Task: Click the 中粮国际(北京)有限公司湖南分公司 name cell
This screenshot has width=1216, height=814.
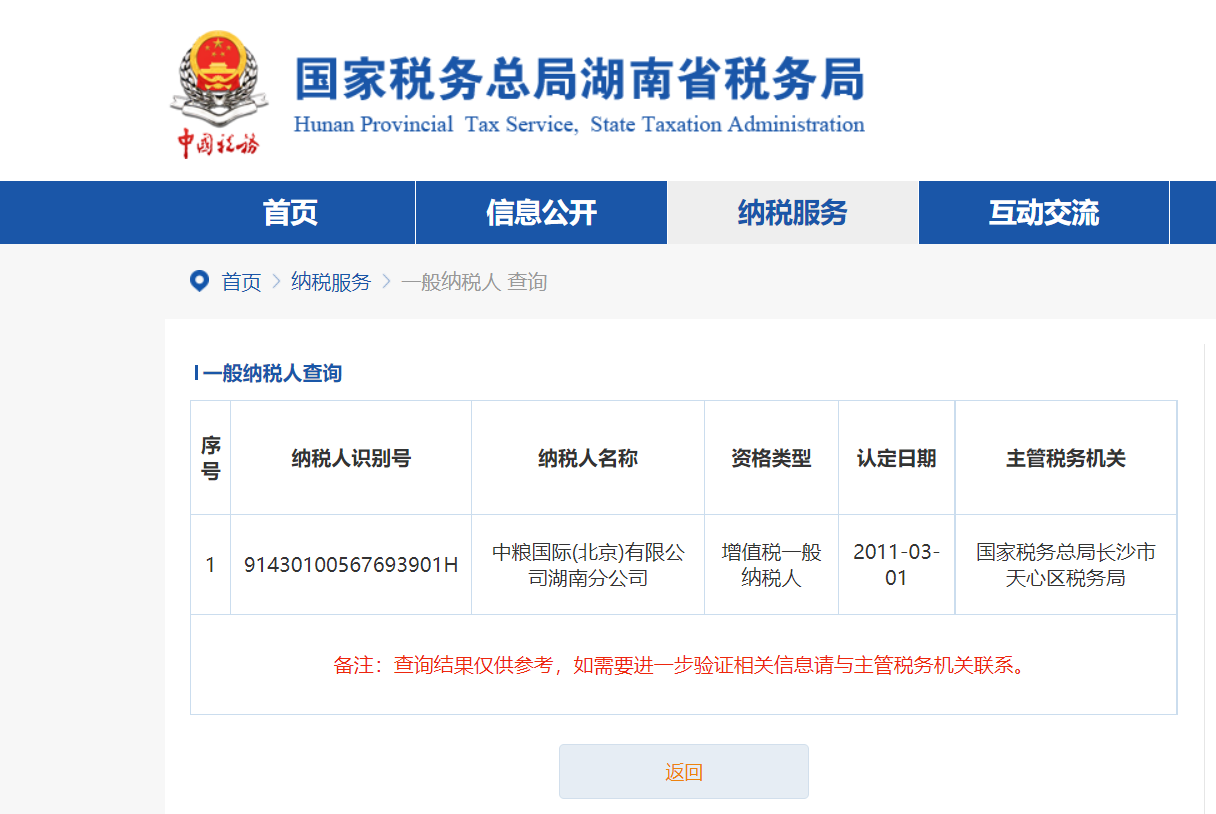Action: (x=588, y=565)
